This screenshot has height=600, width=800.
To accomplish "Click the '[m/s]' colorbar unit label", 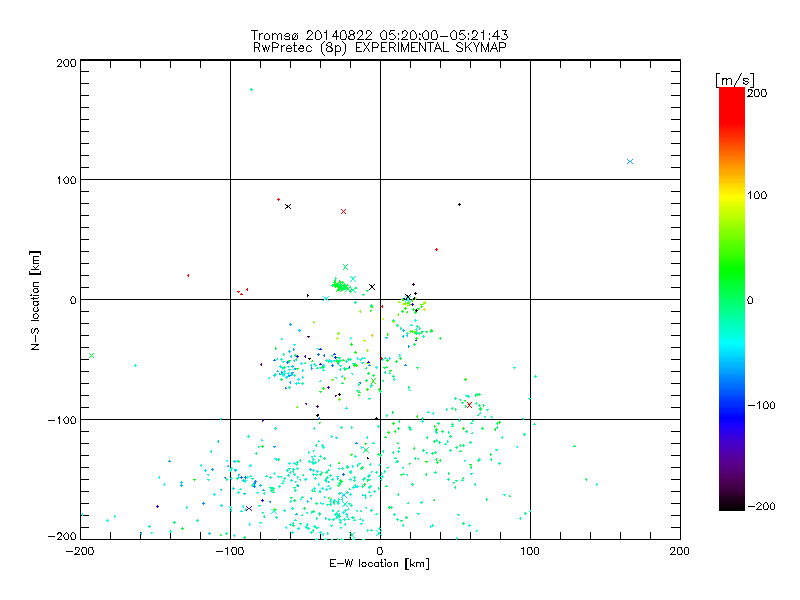I will tap(734, 80).
